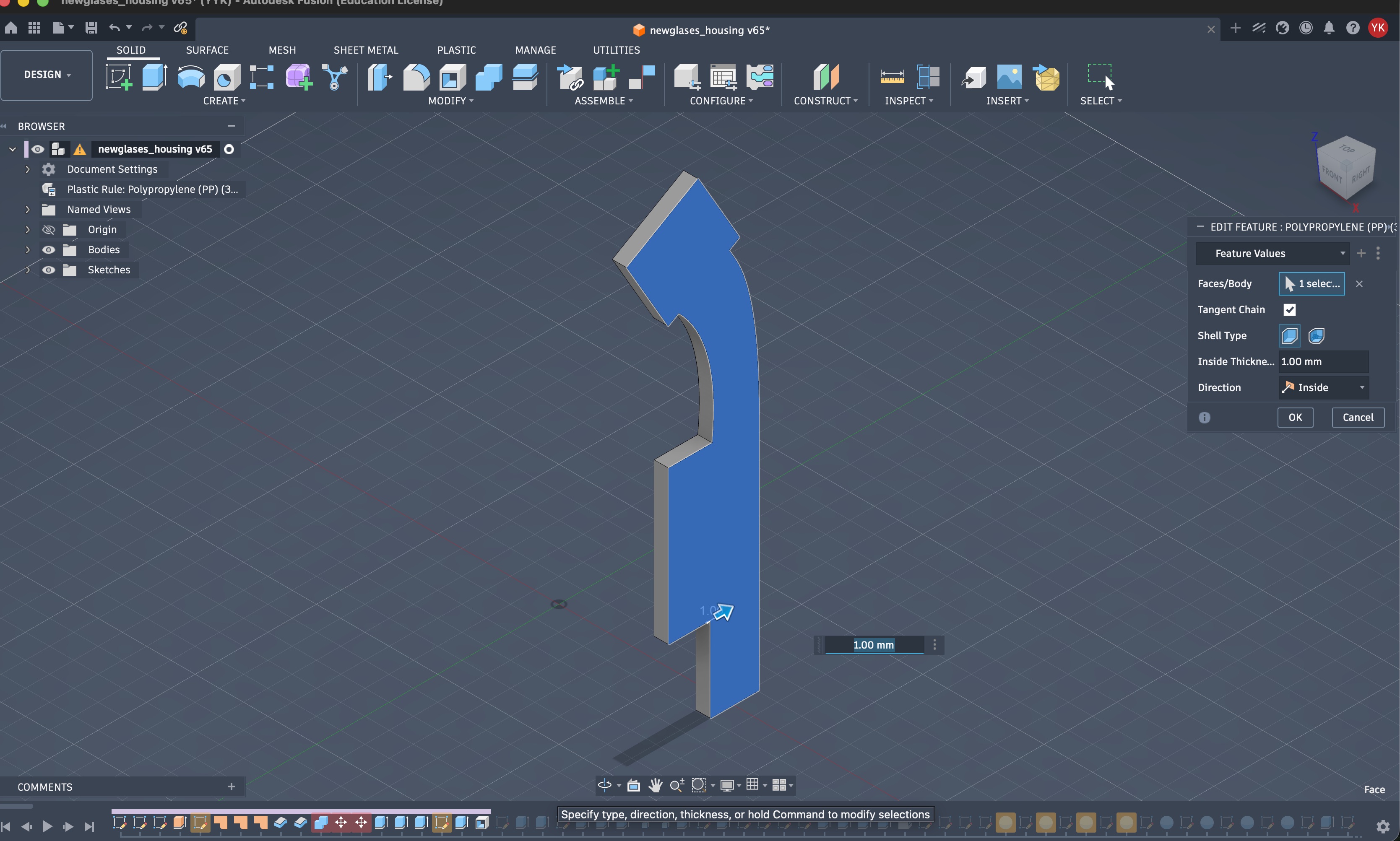1400x841 pixels.
Task: Click the Plastic Rule Polypropylene tree item
Action: tap(153, 189)
